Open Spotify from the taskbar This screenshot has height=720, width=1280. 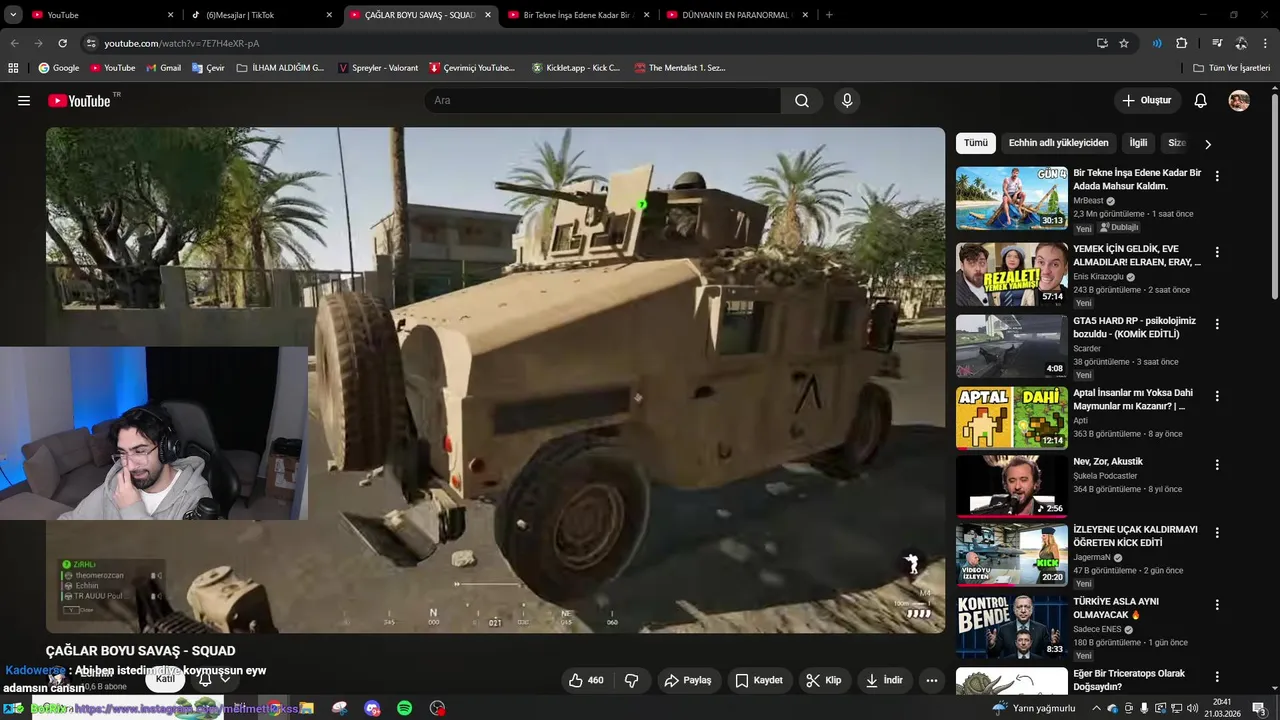(x=404, y=708)
